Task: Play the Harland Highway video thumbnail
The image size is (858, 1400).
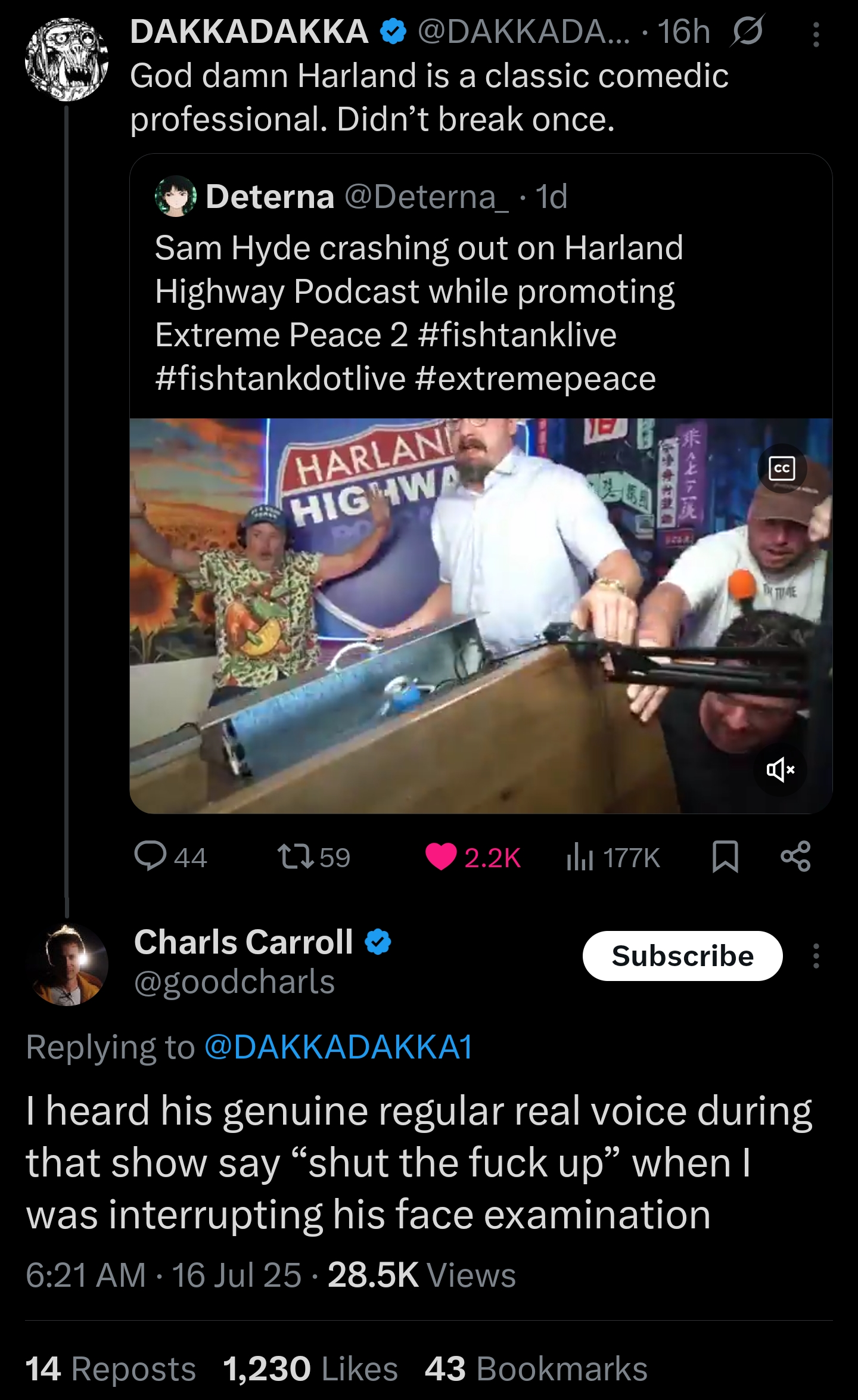Action: 480,616
